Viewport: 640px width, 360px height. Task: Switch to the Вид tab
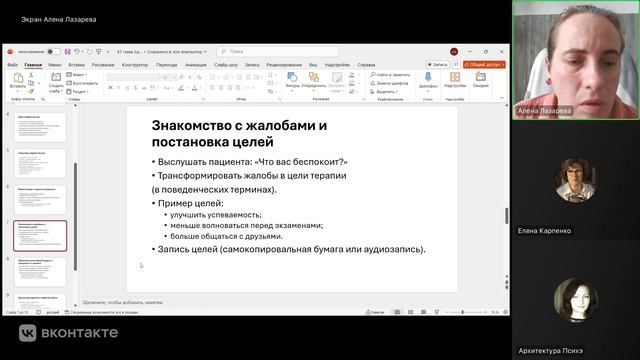313,65
